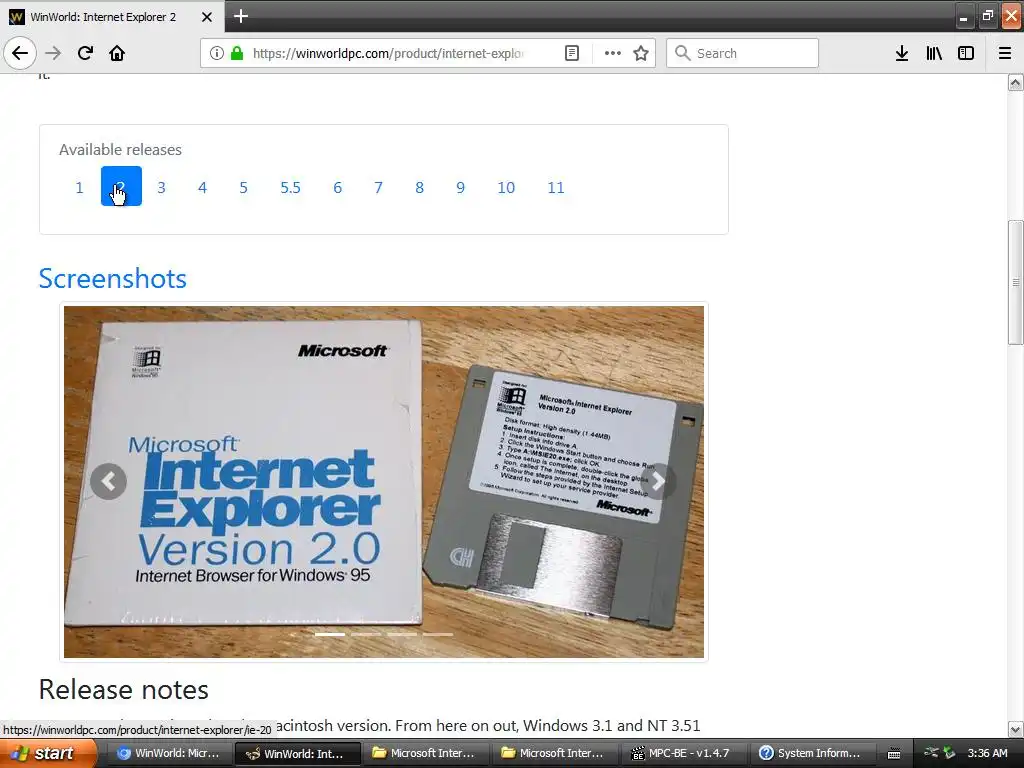
Task: Open release 9 of Internet Explorer
Action: [460, 187]
